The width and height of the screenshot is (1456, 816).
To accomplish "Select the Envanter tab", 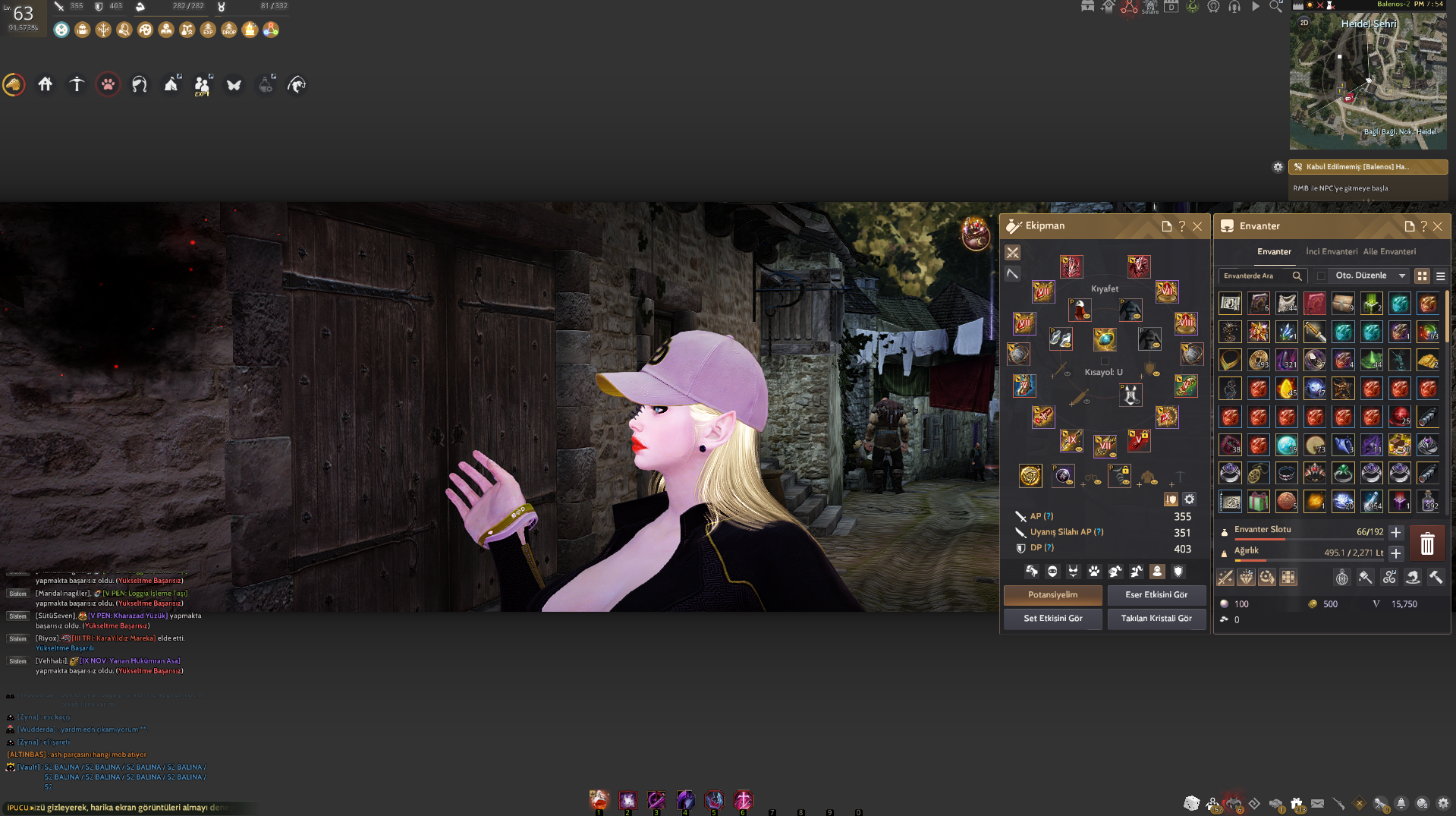I will click(x=1274, y=252).
